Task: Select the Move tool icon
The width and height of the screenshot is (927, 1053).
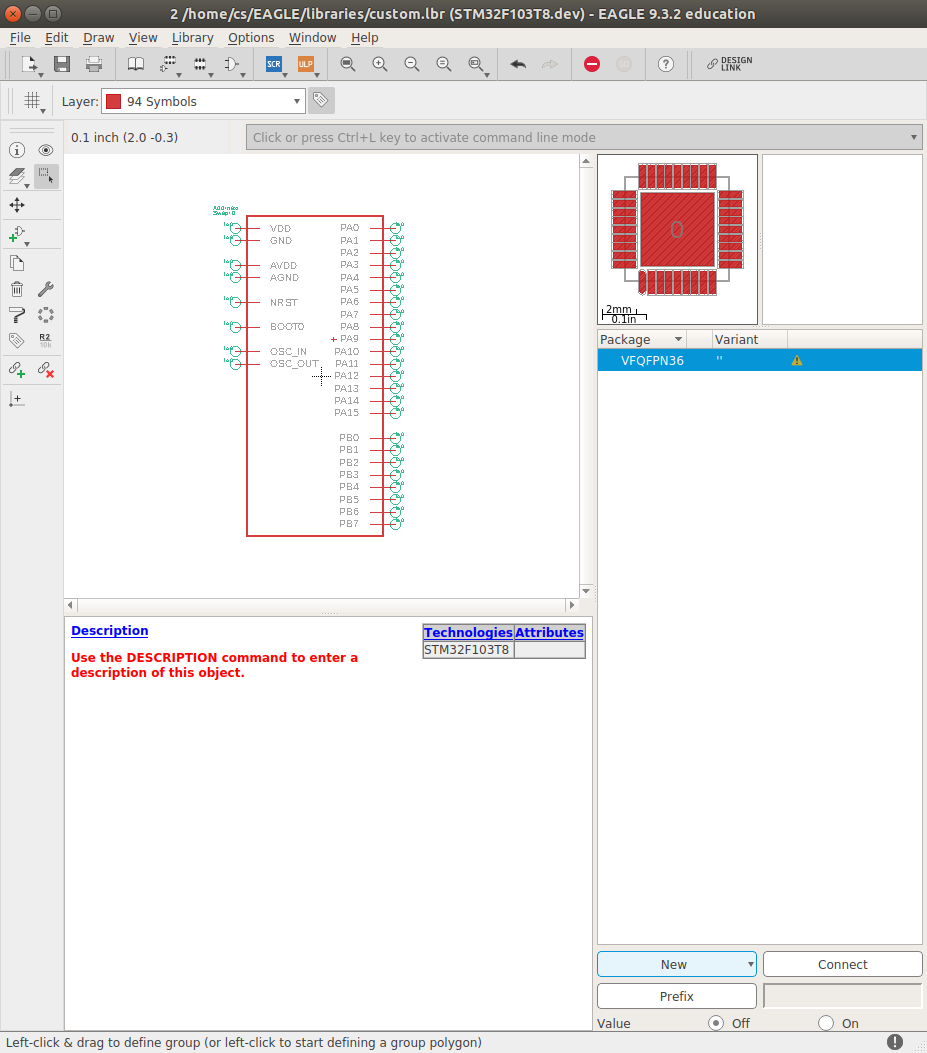Action: 17,205
